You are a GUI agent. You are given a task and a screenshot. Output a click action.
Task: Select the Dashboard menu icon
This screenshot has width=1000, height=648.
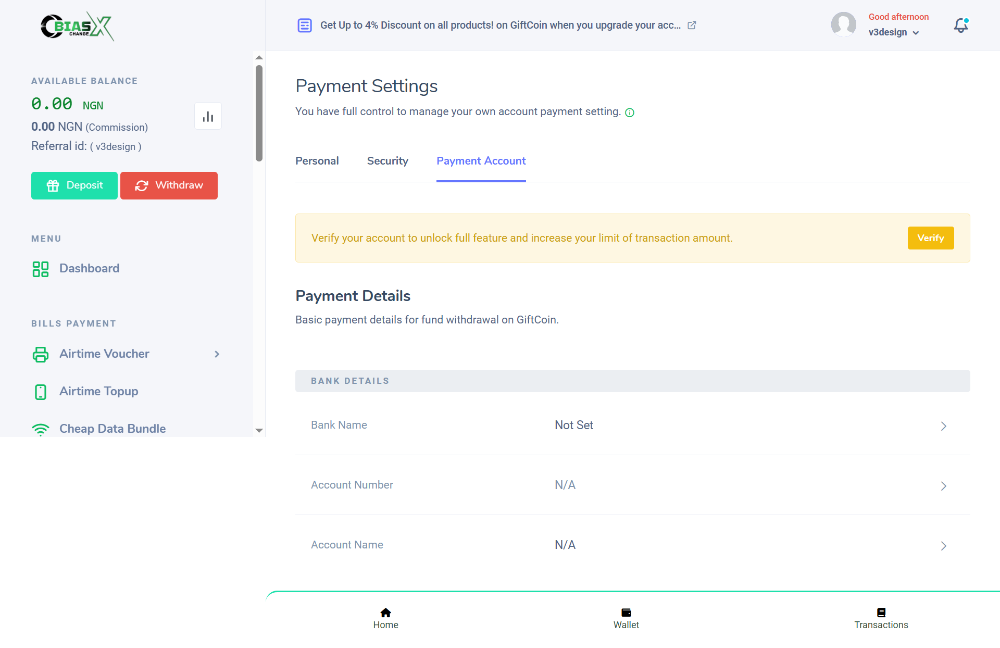[x=40, y=268]
